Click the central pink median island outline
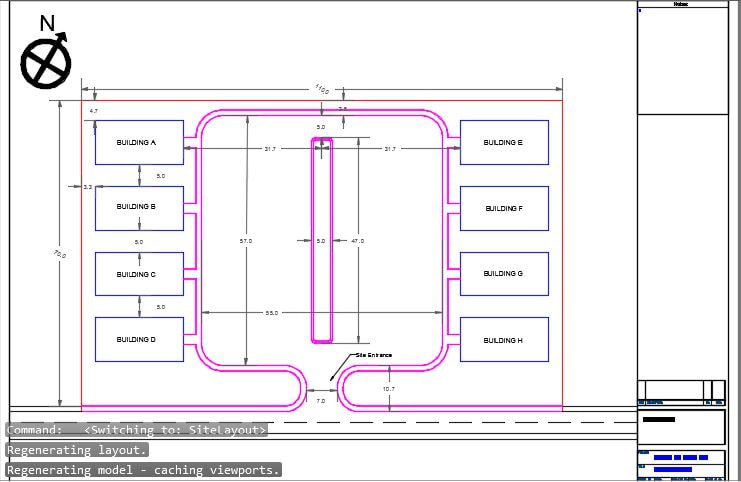 click(322, 240)
